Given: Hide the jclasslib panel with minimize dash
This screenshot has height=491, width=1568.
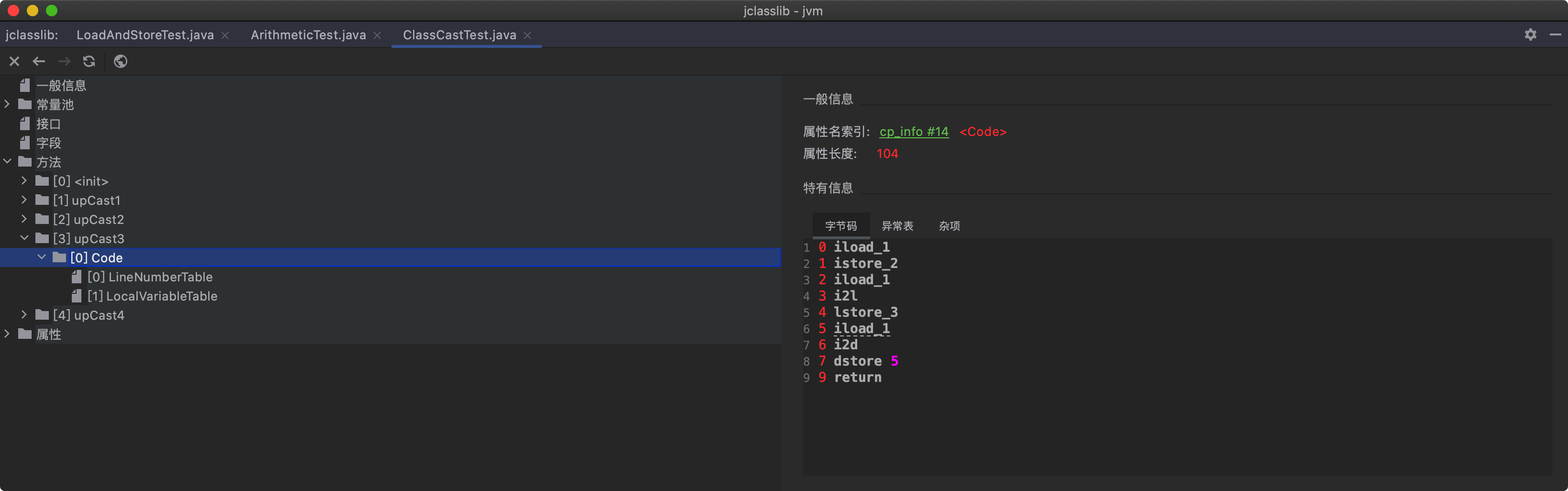Looking at the screenshot, I should click(1555, 34).
